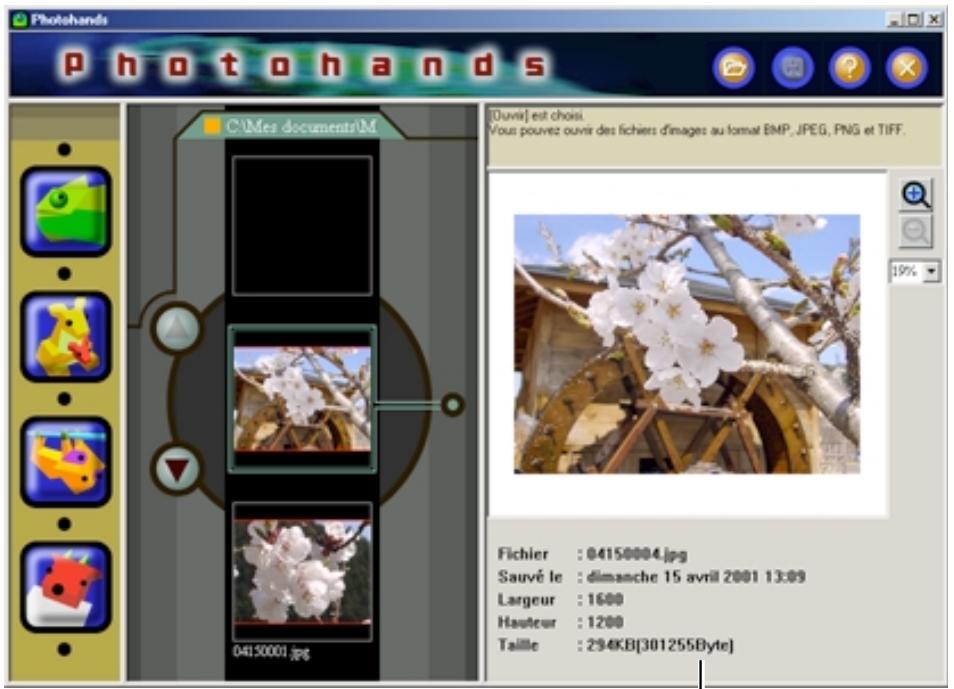This screenshot has width=954, height=689.
Task: Click the large preview photo
Action: coord(687,344)
